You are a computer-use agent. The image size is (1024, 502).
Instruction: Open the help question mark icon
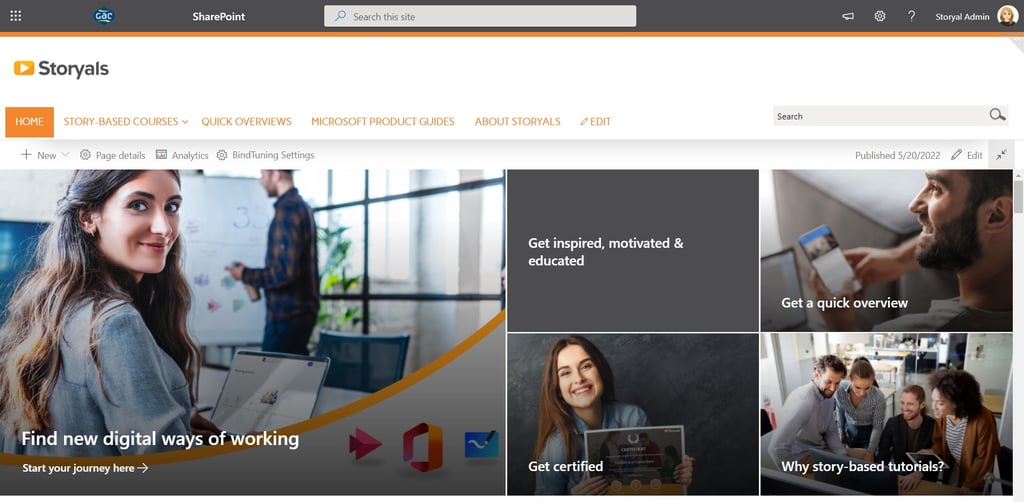912,16
